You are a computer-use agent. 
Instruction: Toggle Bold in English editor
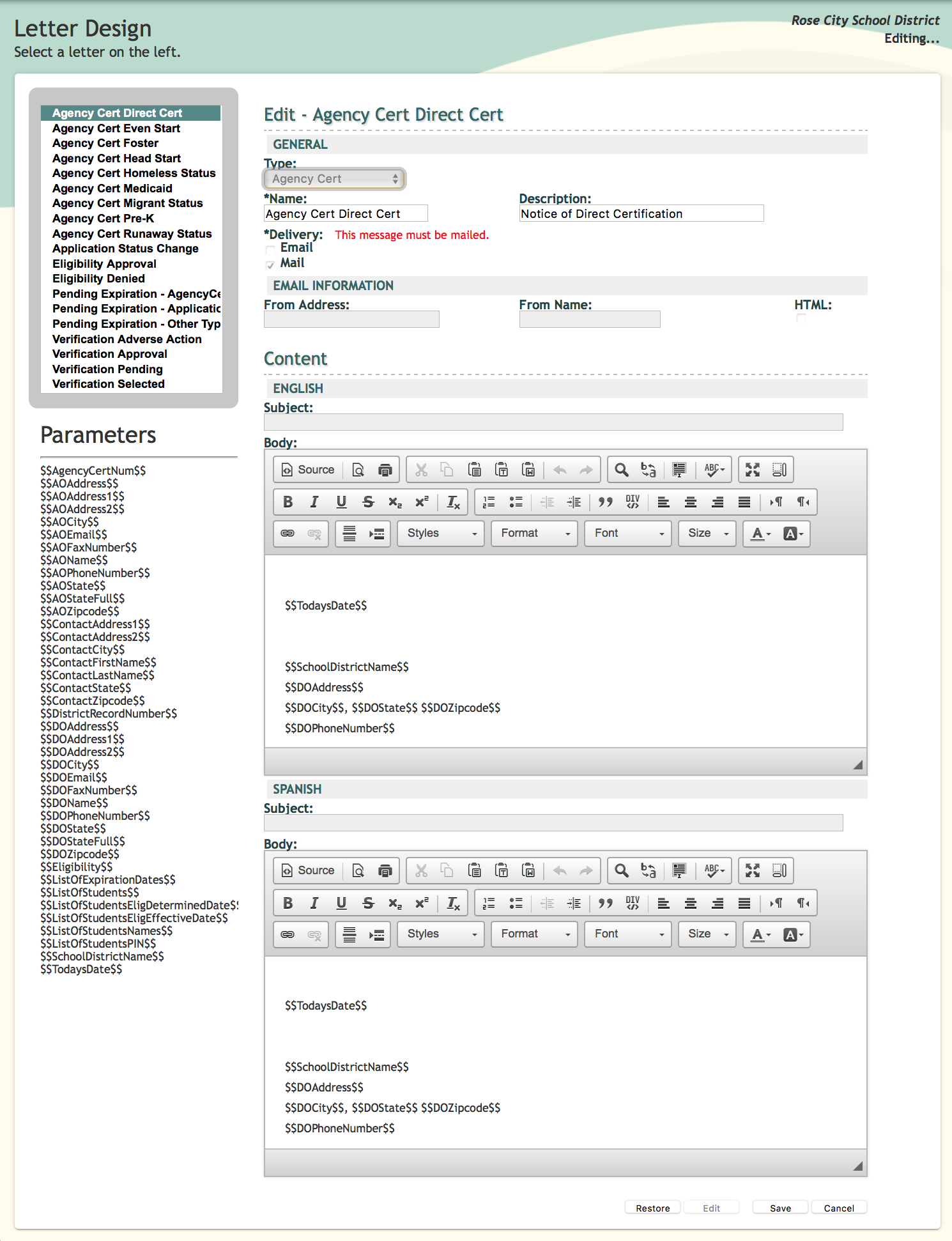[x=288, y=502]
